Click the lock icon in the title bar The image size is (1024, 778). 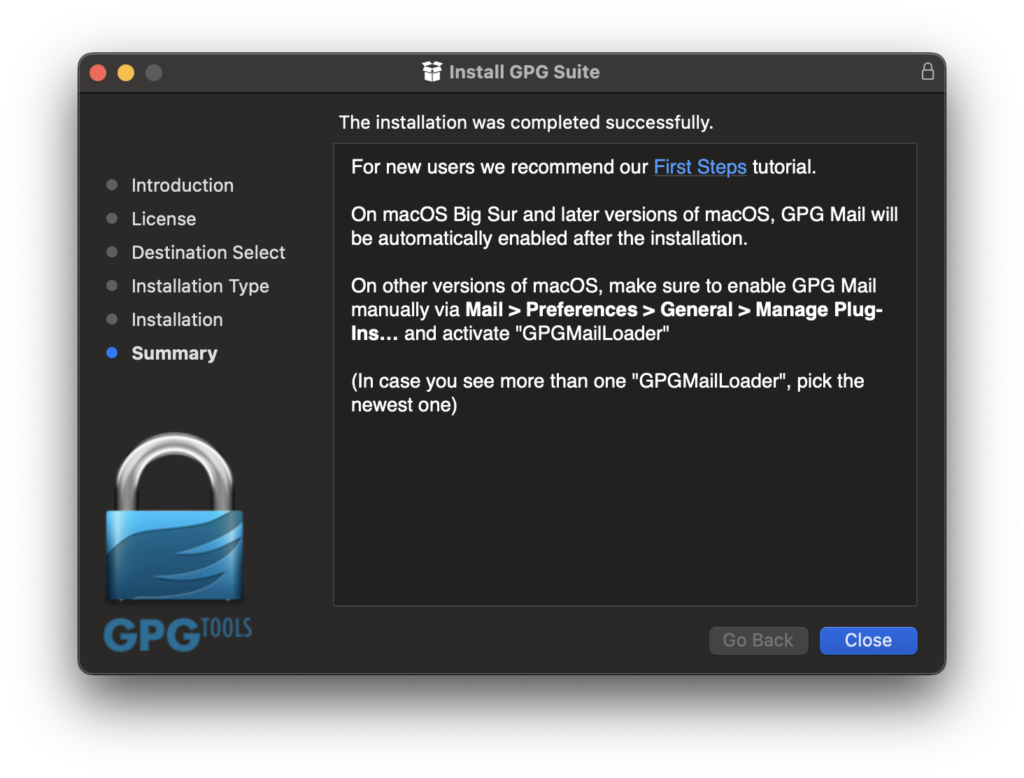(927, 72)
